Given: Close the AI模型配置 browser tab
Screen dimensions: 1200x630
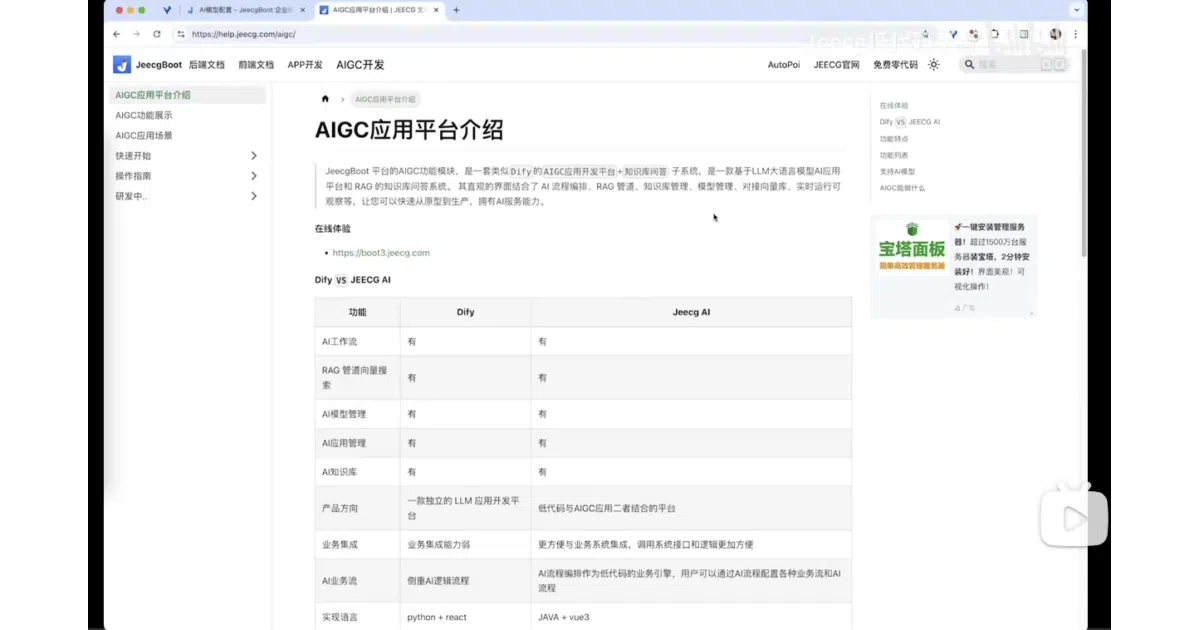Looking at the screenshot, I should [303, 10].
